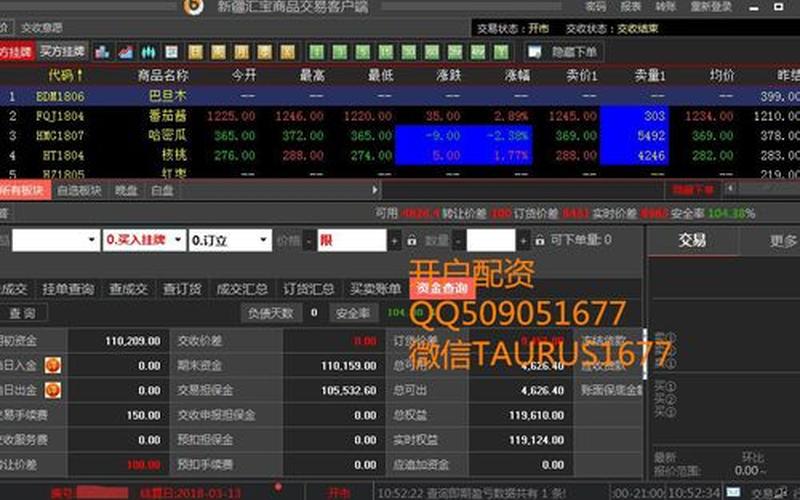Open the 买卖账单 tab

pyautogui.click(x=375, y=289)
